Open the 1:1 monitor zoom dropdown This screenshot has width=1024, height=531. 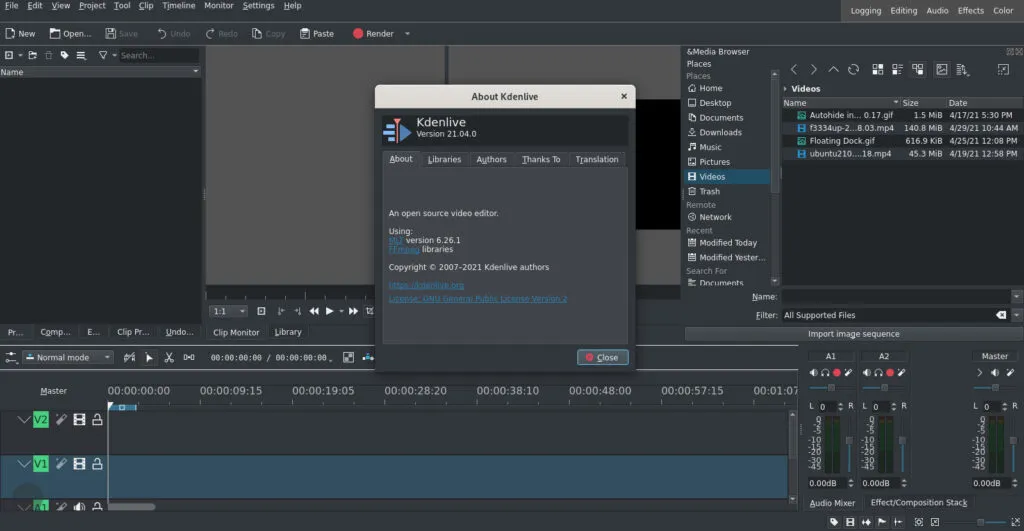tap(228, 311)
